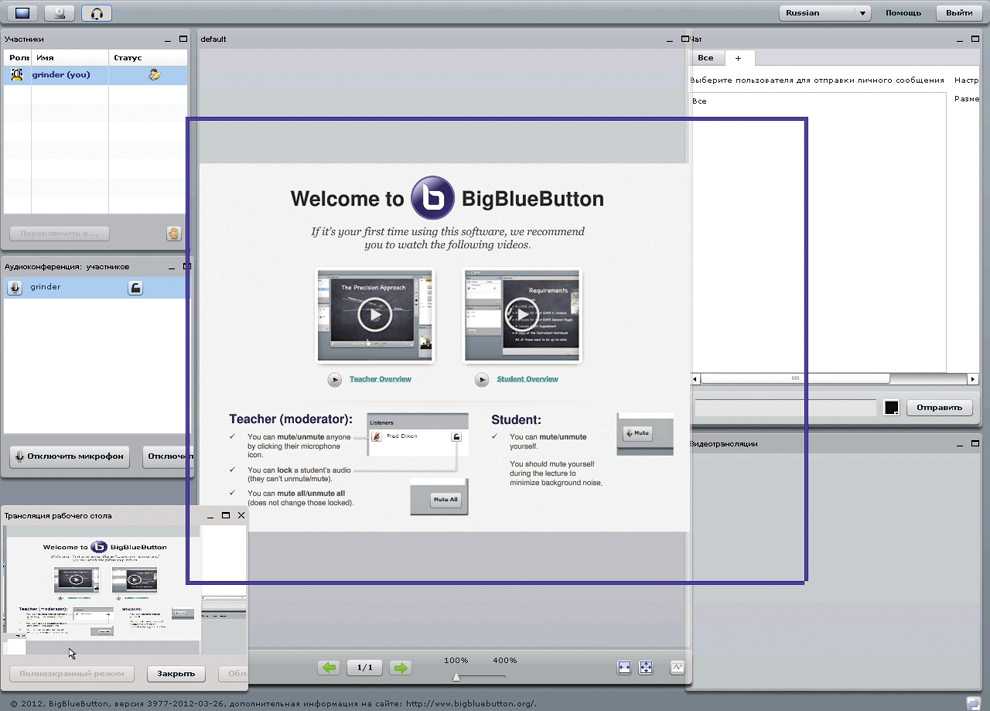990x711 pixels.
Task: Minimize the Участники panel
Action: pos(167,40)
